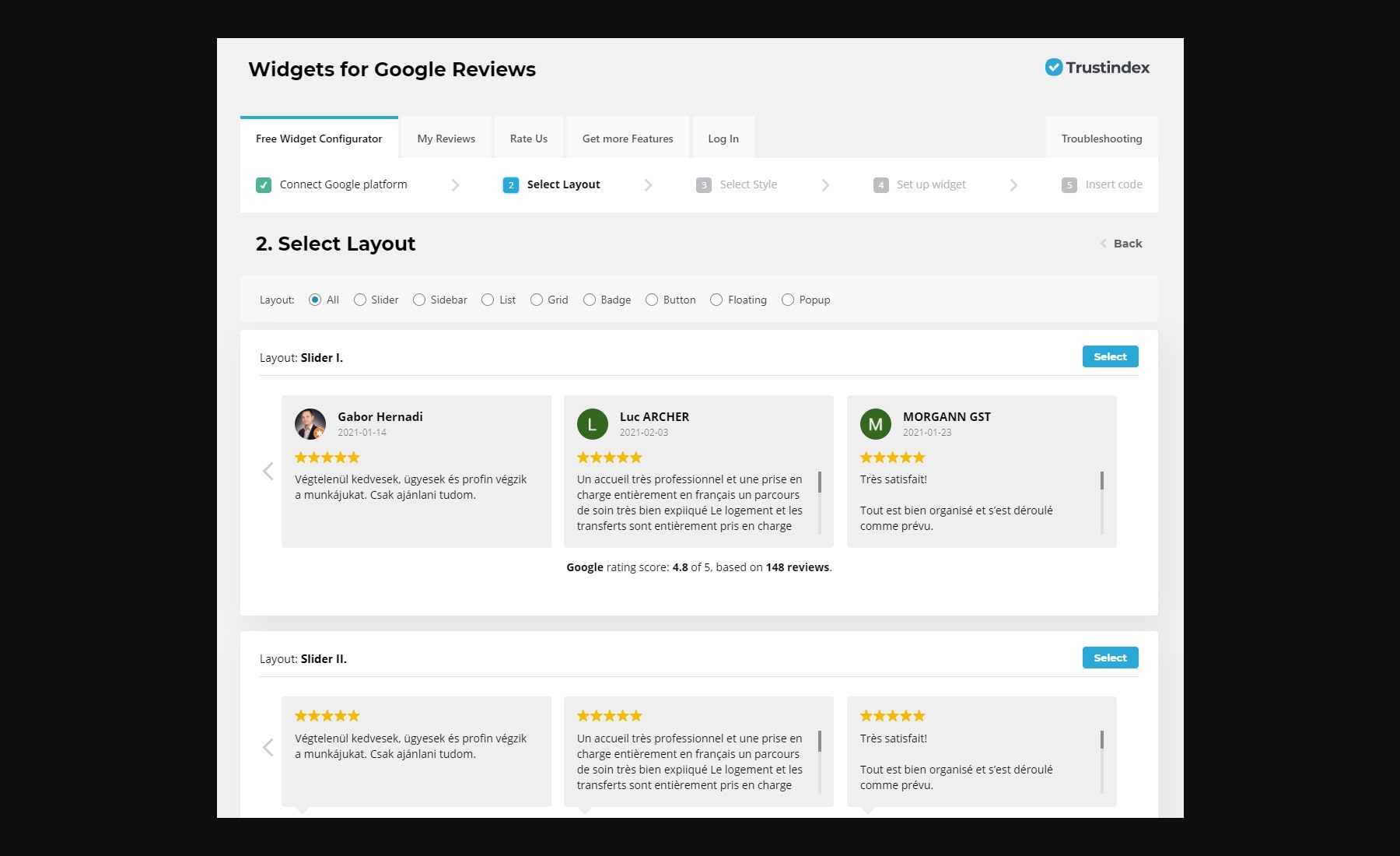The height and width of the screenshot is (856, 1400).
Task: Click Luc ARCHER's green avatar icon
Action: (x=592, y=424)
